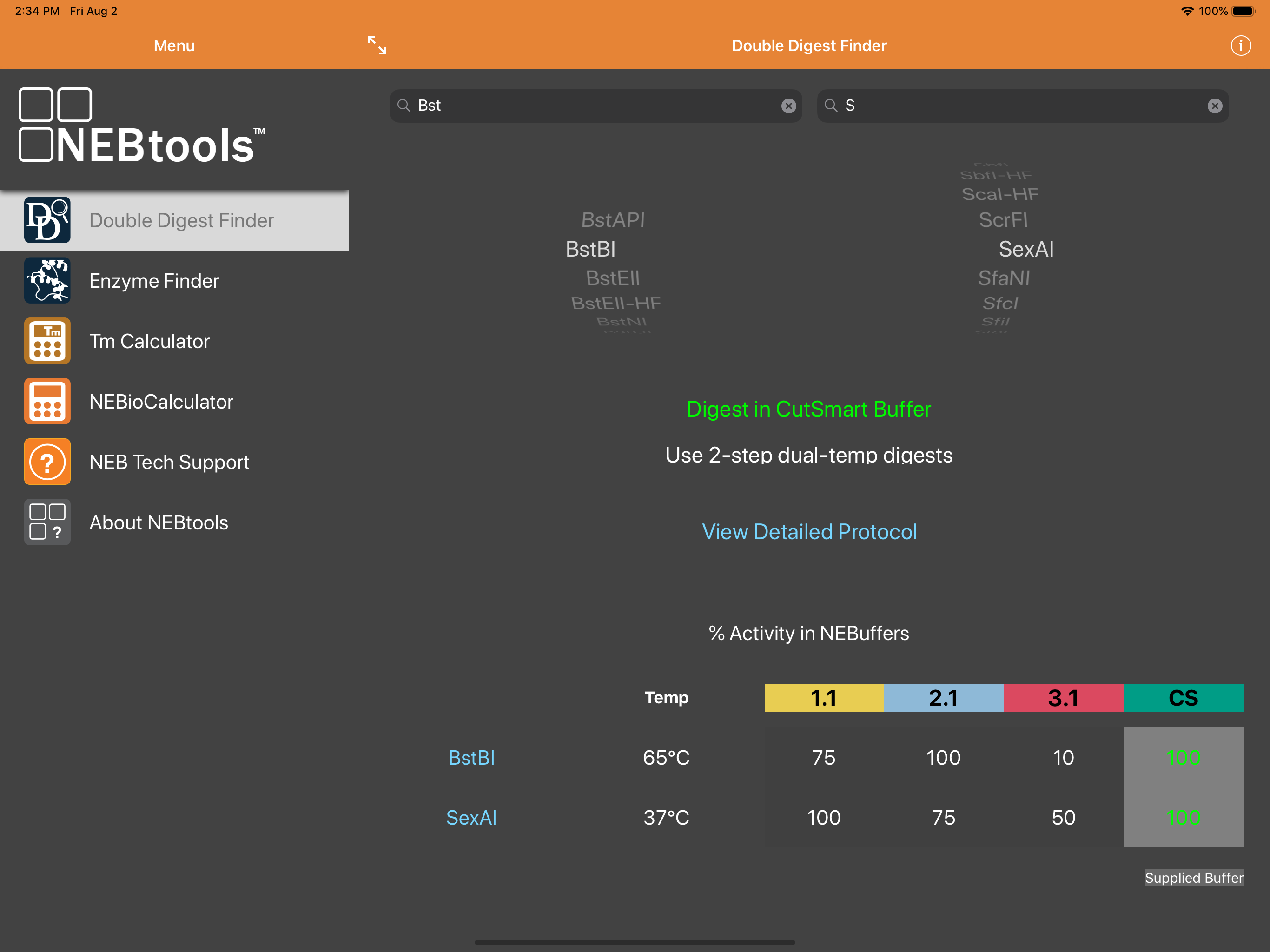This screenshot has width=1270, height=952.
Task: Pick SfcI in second enzyme picker
Action: (x=1000, y=303)
